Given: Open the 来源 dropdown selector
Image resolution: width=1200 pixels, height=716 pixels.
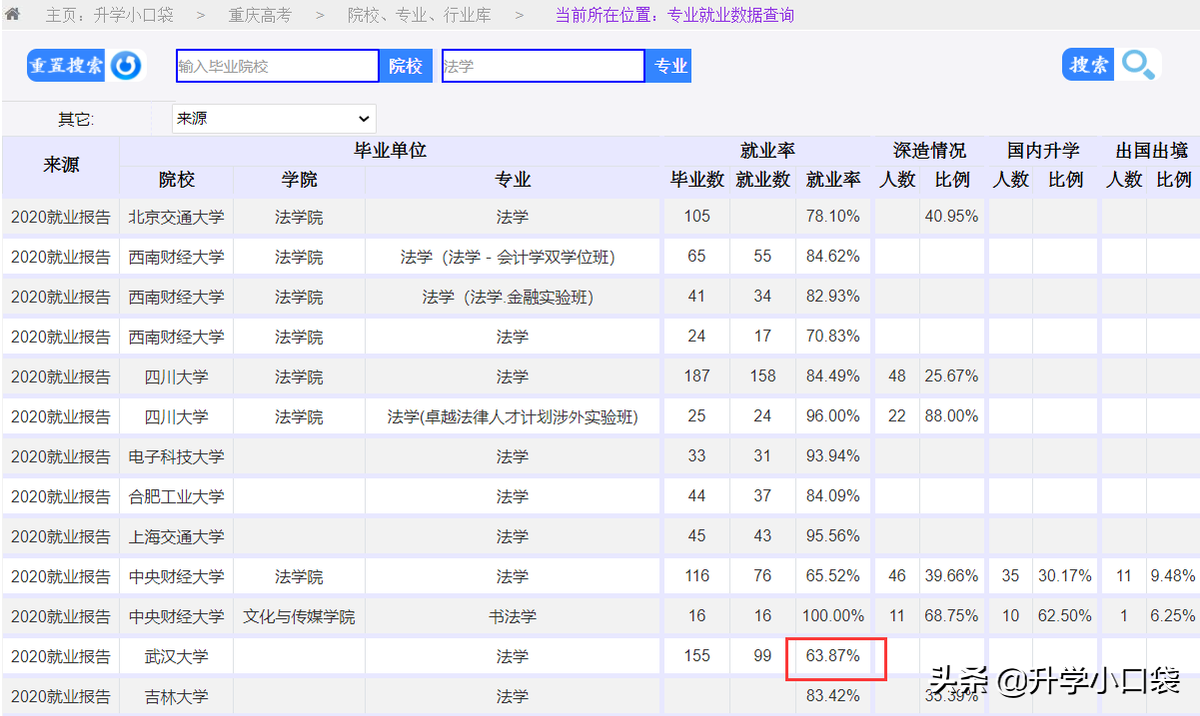Looking at the screenshot, I should click(x=273, y=117).
